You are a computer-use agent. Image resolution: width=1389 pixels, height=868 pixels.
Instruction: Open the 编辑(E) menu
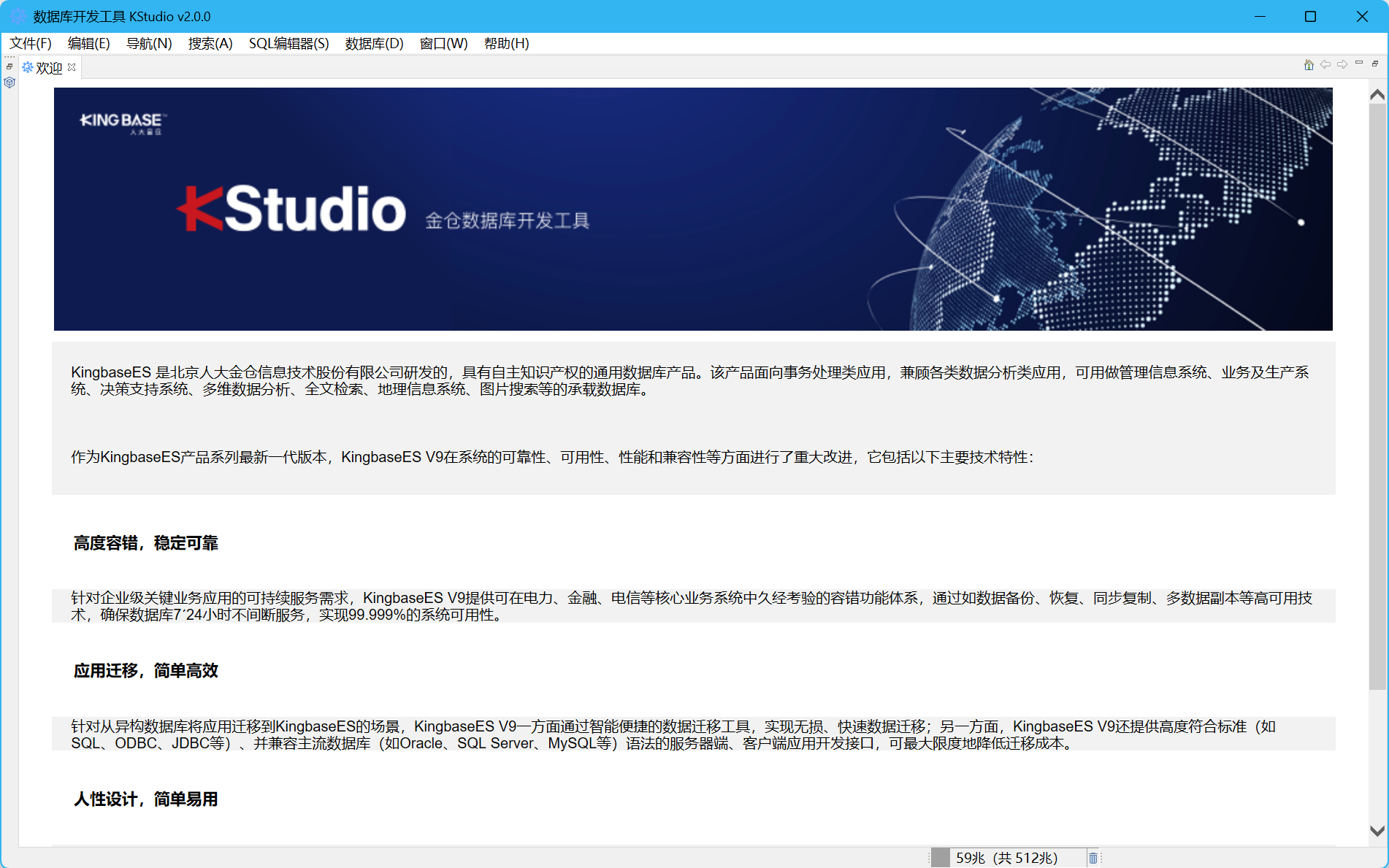(x=89, y=44)
